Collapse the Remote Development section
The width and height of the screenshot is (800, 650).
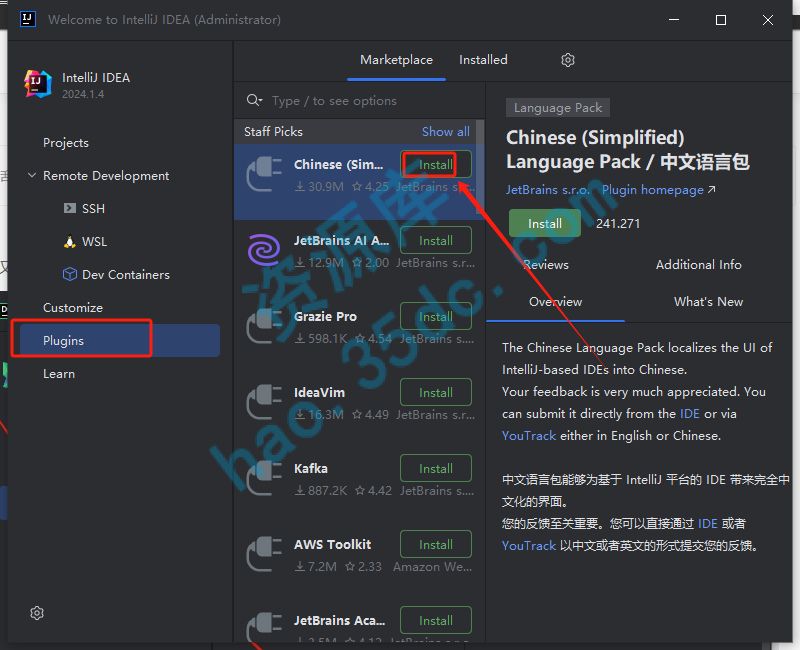(x=32, y=175)
